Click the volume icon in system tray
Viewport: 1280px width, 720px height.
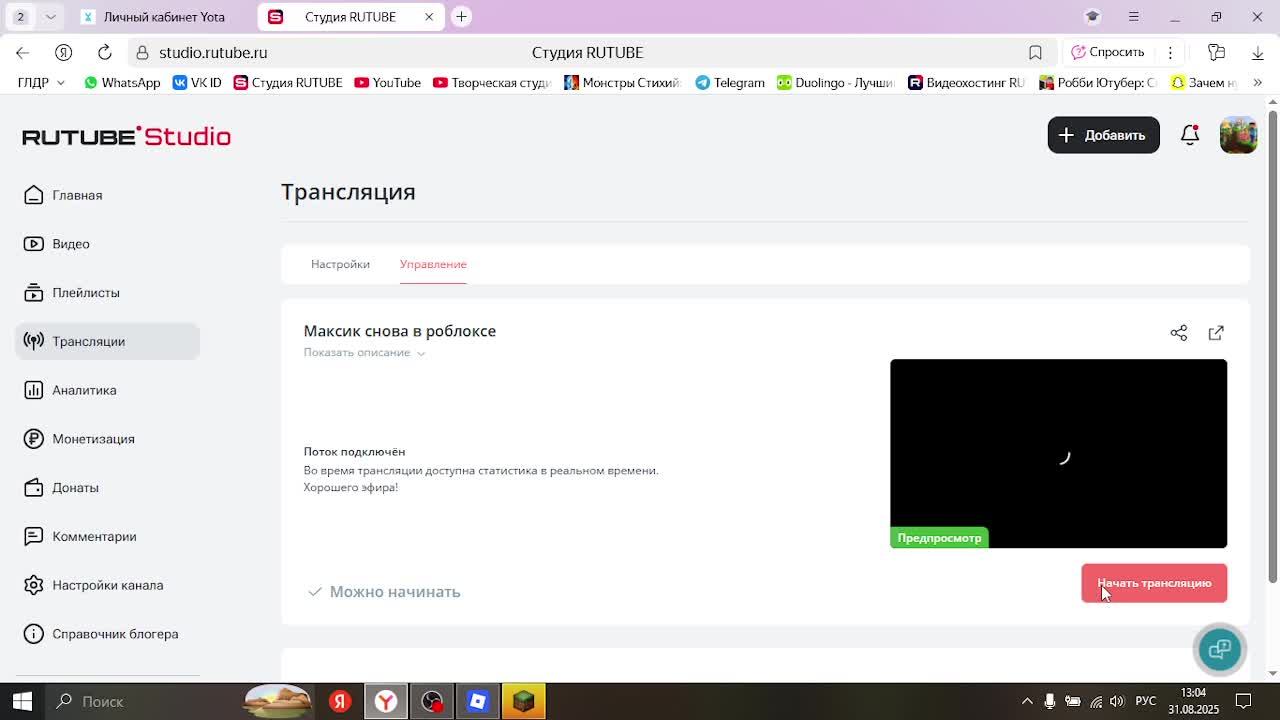1117,701
